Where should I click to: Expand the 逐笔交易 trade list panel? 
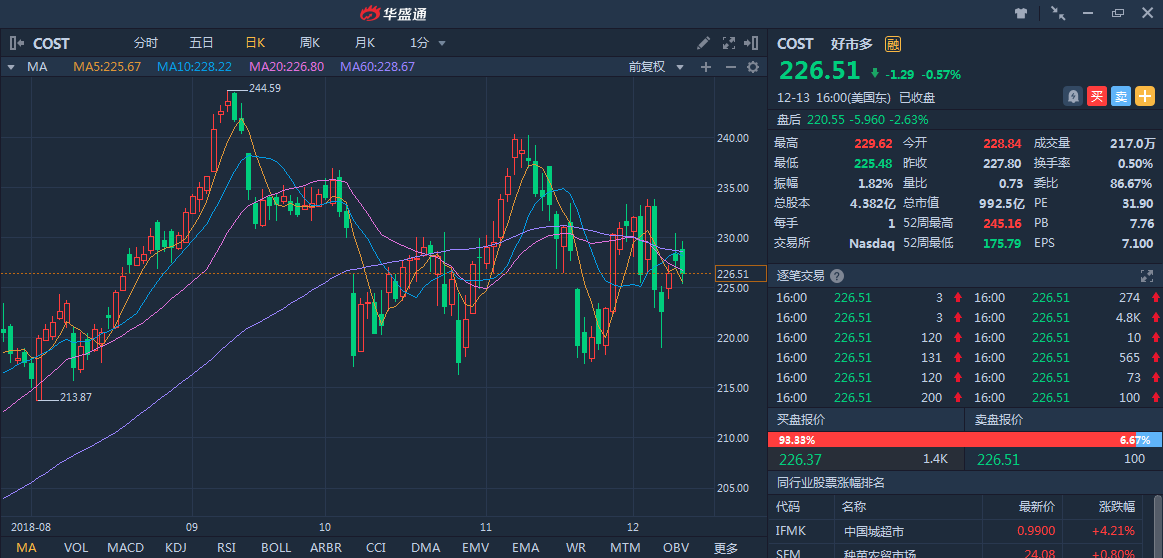click(1147, 276)
